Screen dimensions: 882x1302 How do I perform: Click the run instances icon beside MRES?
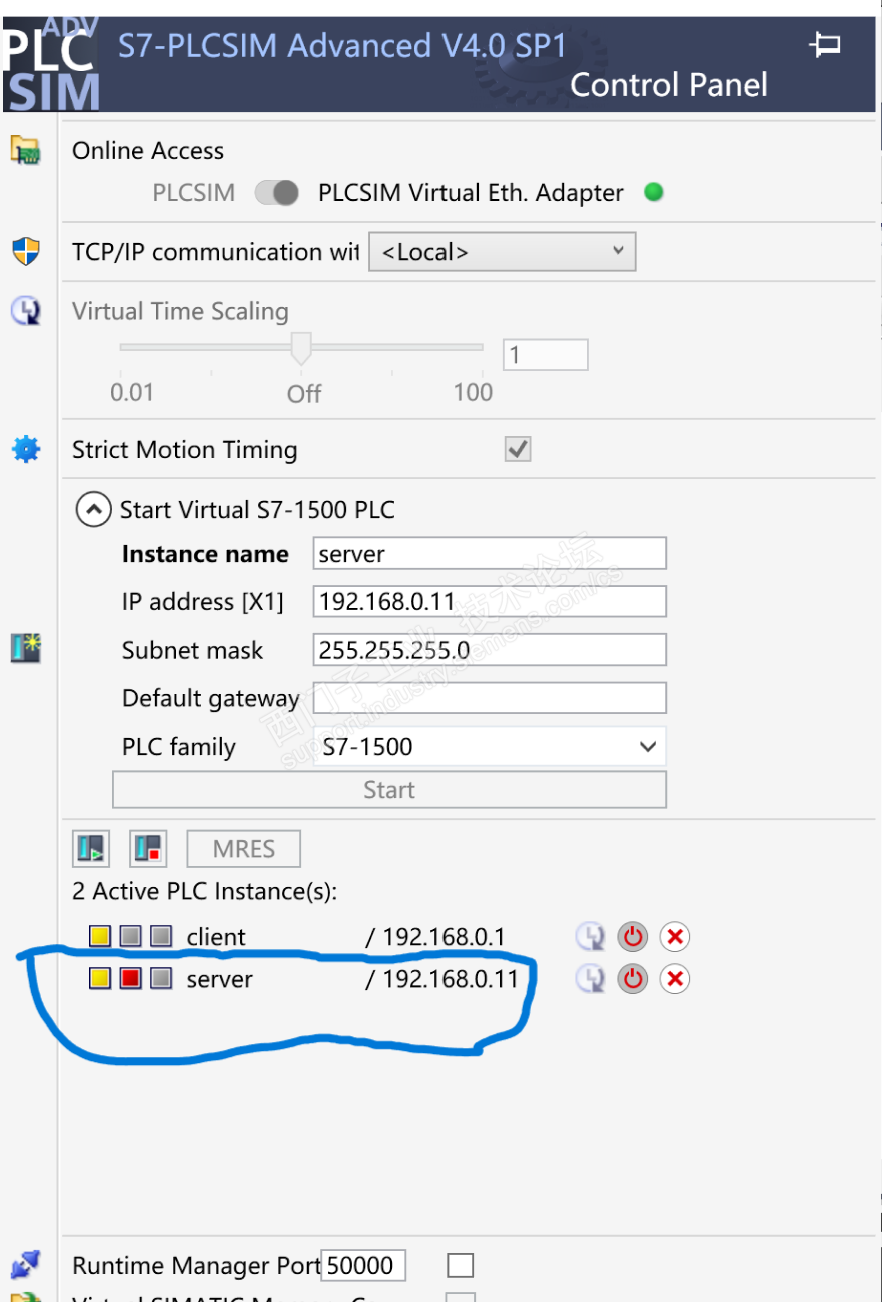coord(90,849)
